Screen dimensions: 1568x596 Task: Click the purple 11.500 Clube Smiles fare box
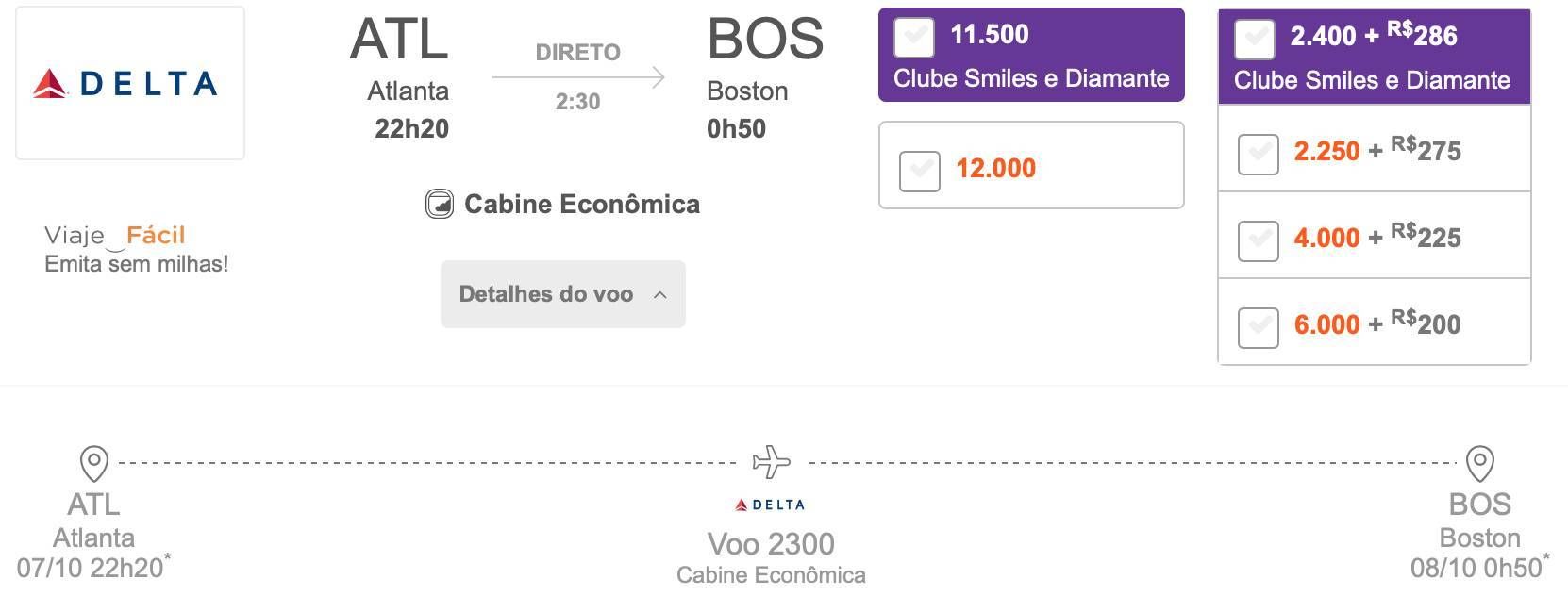pyautogui.click(x=1031, y=55)
